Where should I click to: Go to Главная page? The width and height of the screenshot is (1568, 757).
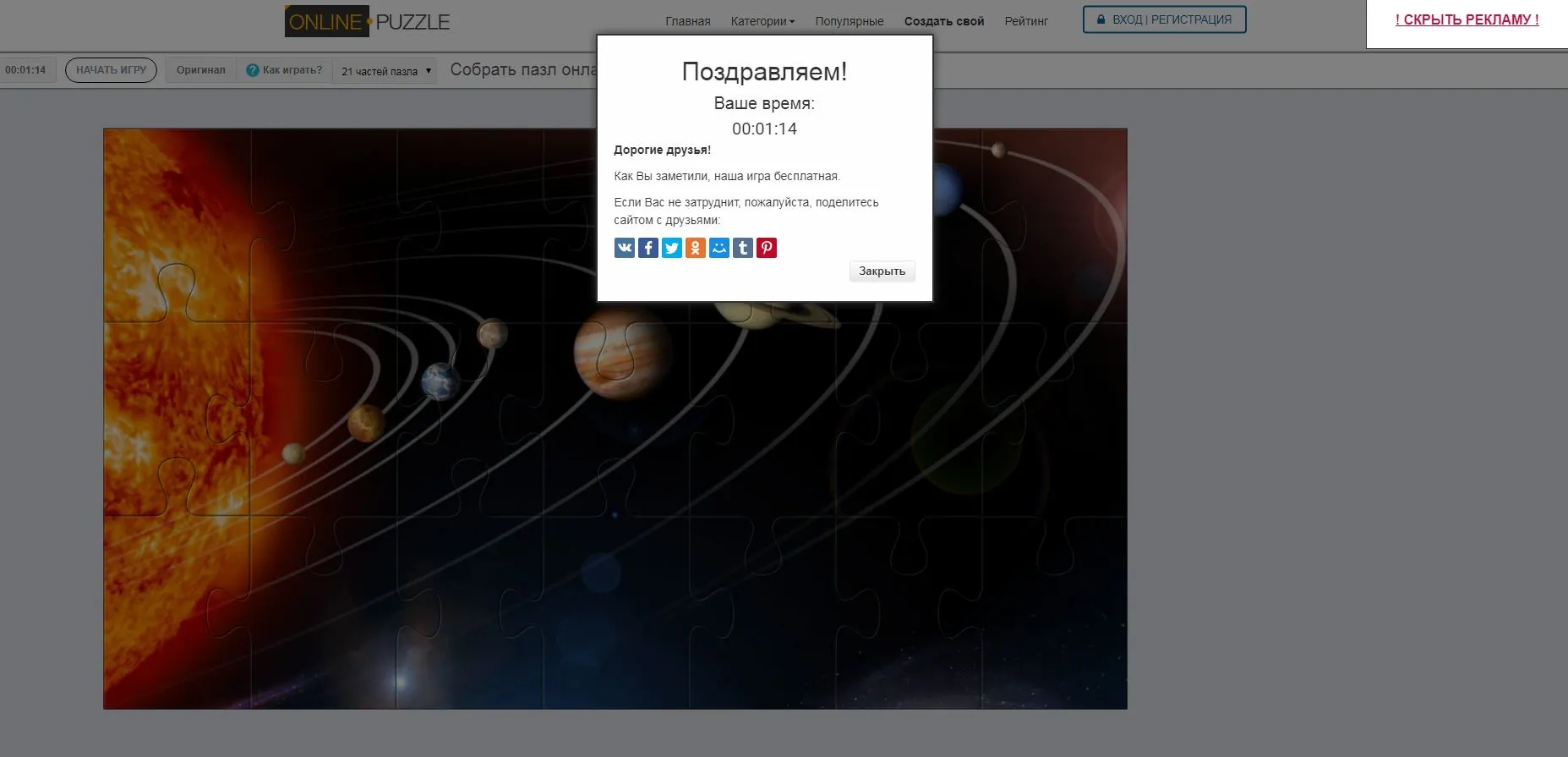click(688, 21)
